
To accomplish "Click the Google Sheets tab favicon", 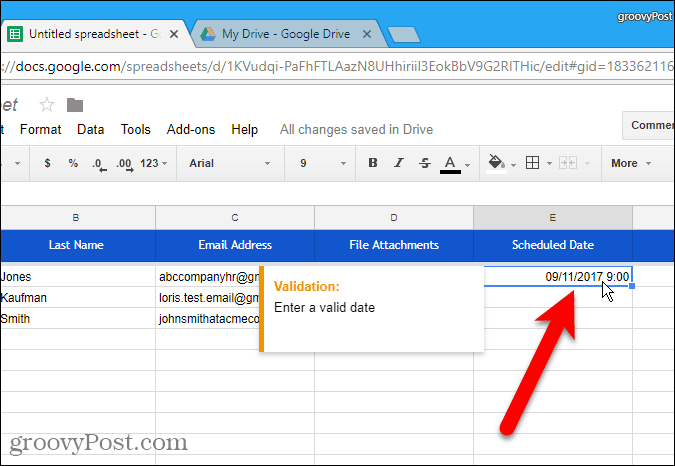I will (x=15, y=34).
